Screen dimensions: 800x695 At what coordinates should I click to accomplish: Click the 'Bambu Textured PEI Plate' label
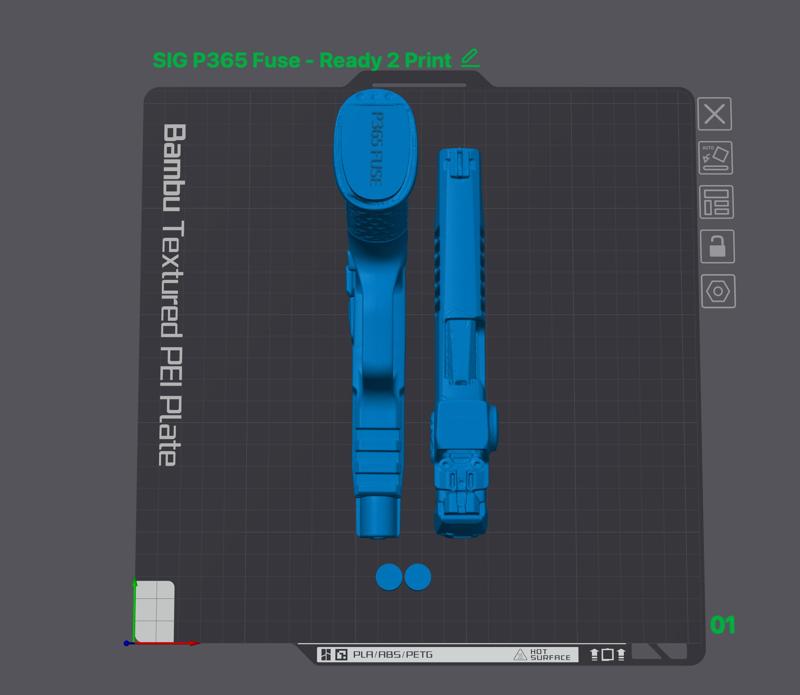171,295
